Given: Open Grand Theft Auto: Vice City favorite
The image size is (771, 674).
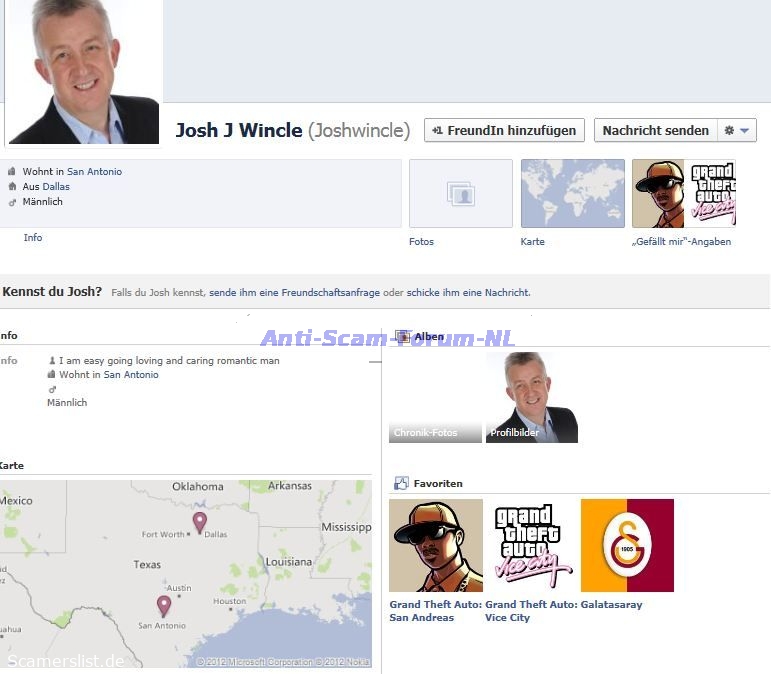Looking at the screenshot, I should [531, 546].
